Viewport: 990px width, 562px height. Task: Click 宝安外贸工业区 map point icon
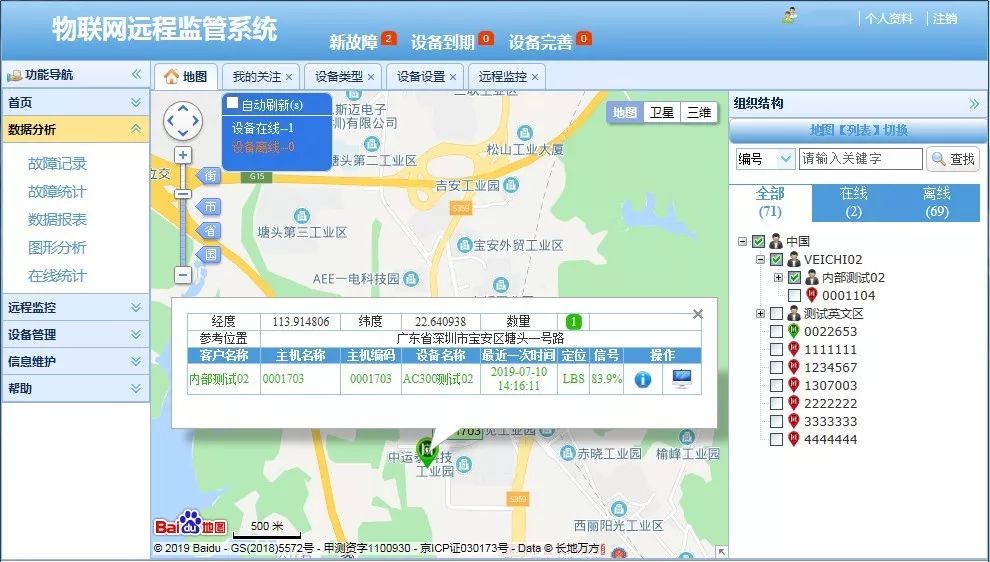click(465, 245)
